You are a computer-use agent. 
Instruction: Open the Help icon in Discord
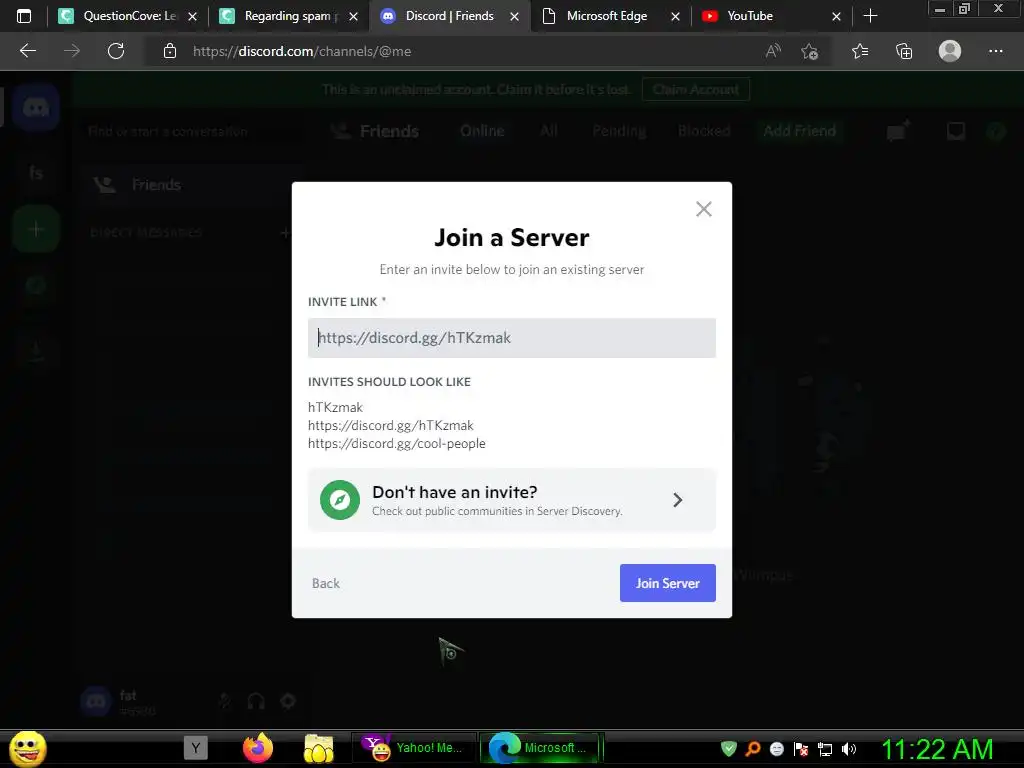pos(996,131)
